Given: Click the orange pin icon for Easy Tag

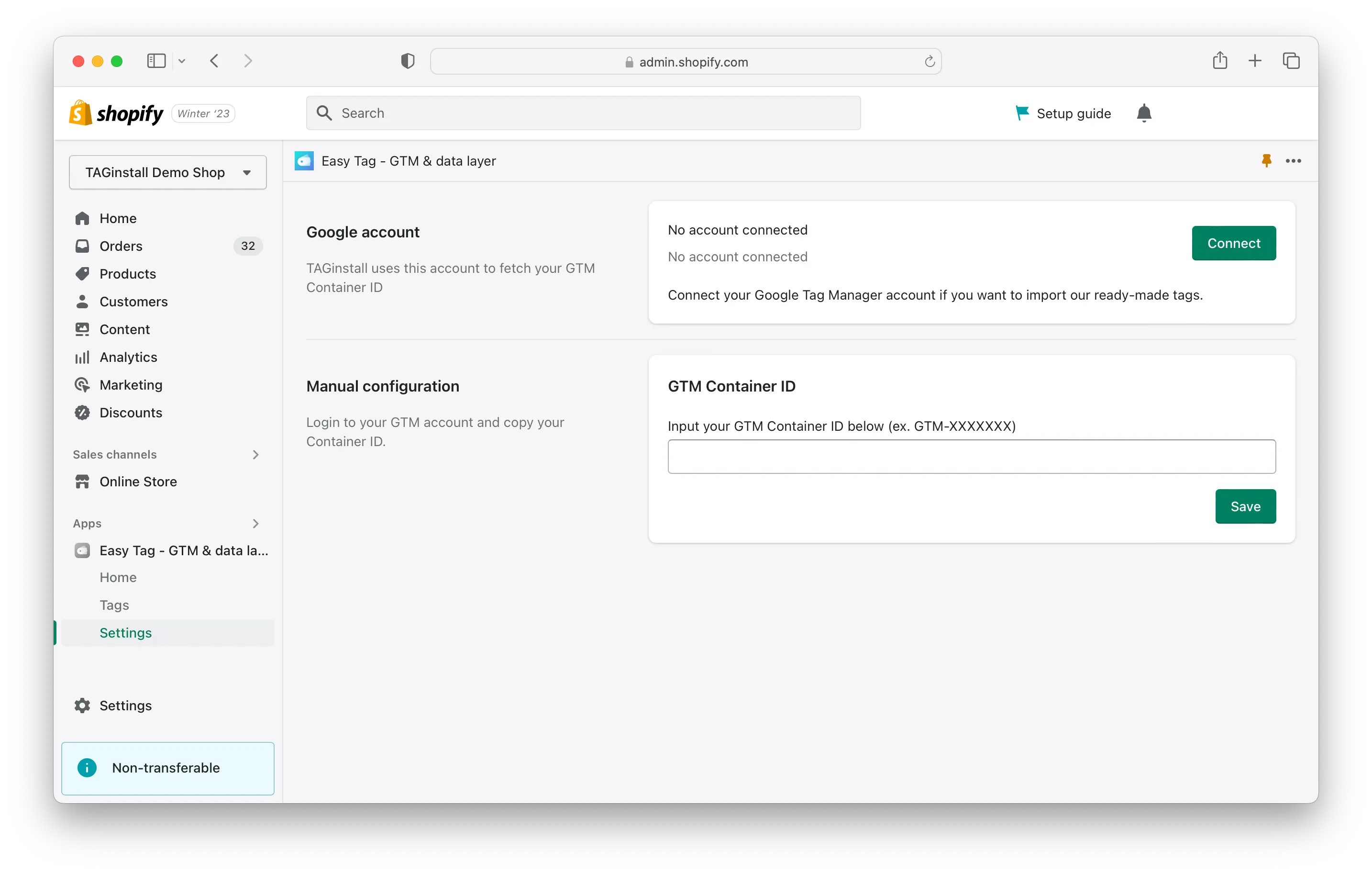Looking at the screenshot, I should (1266, 161).
